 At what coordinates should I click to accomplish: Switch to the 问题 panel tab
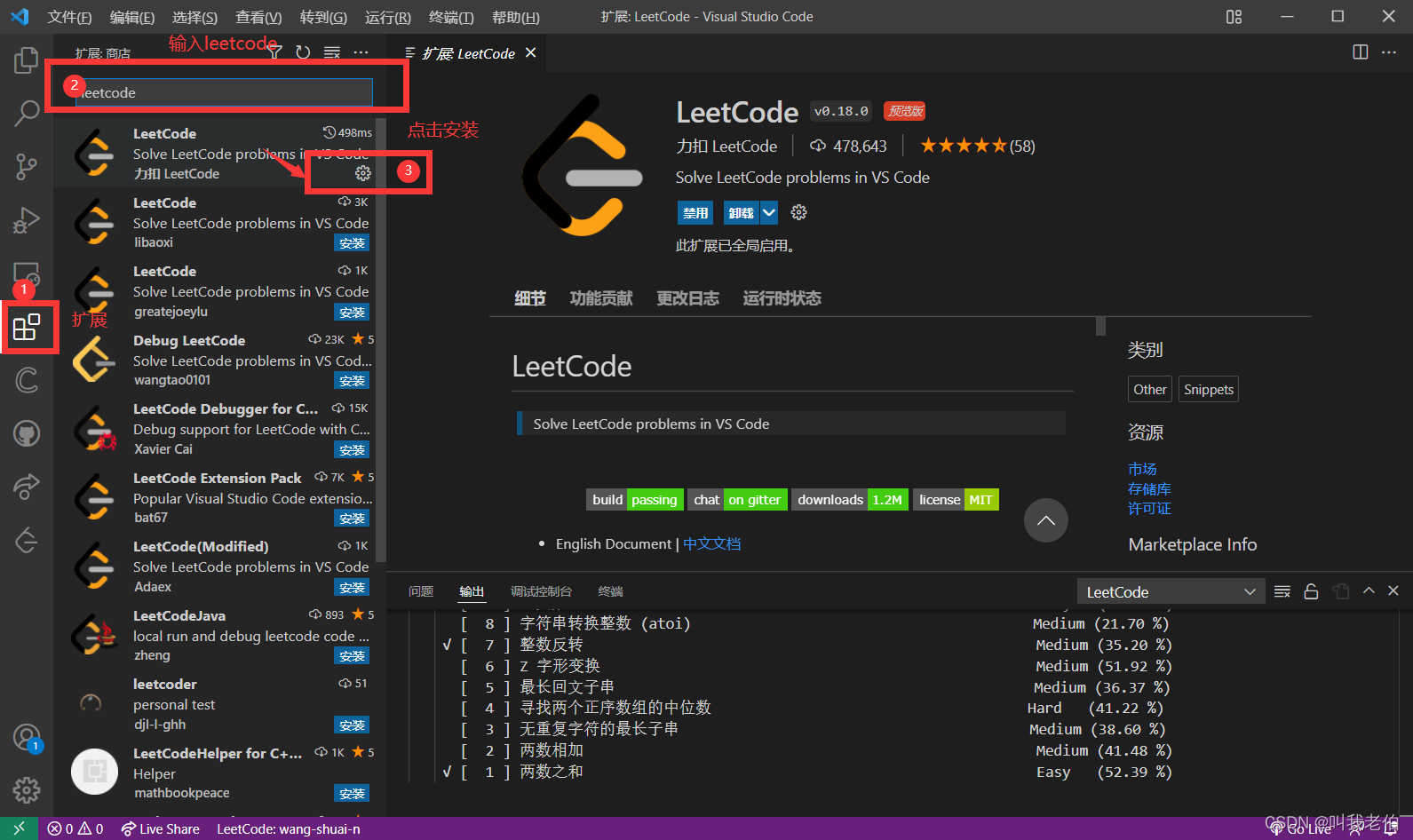[x=421, y=591]
